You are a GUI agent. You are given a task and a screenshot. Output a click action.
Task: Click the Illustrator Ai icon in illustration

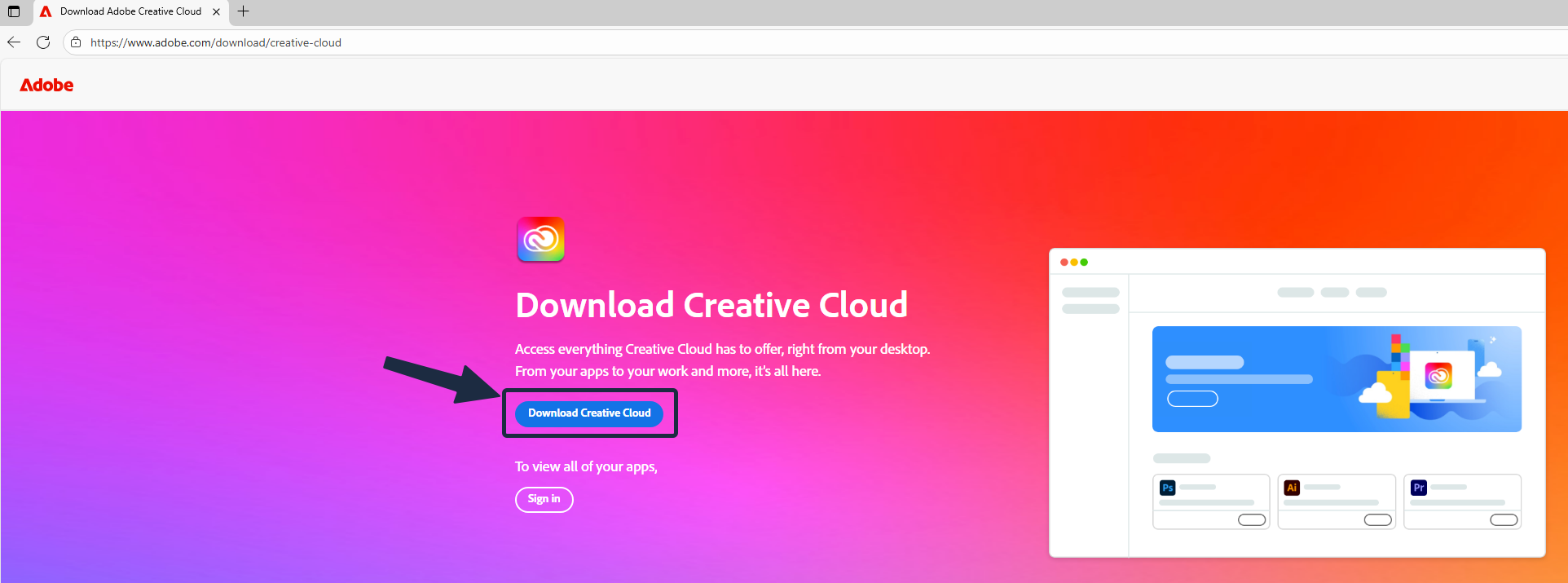tap(1292, 488)
